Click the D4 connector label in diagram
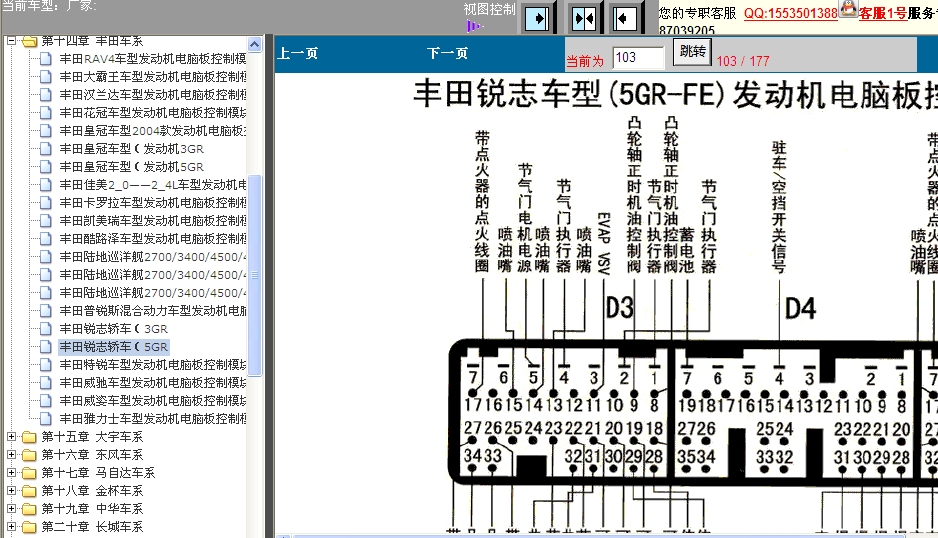The height and width of the screenshot is (538, 938). [800, 308]
